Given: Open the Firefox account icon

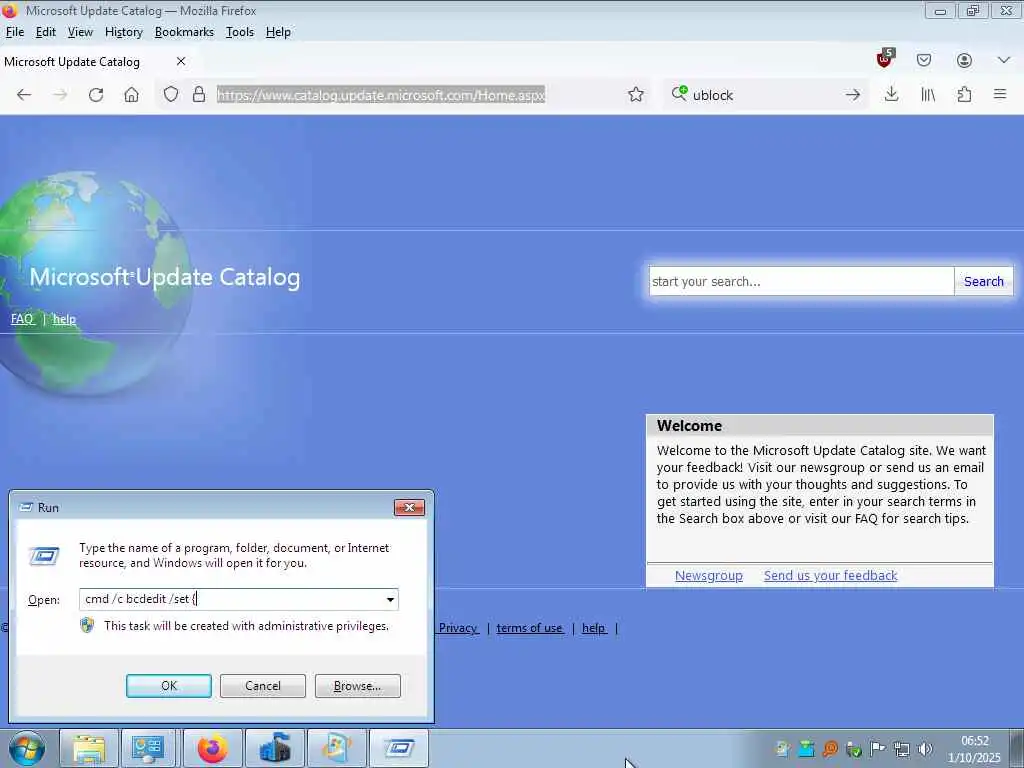Looking at the screenshot, I should [964, 60].
